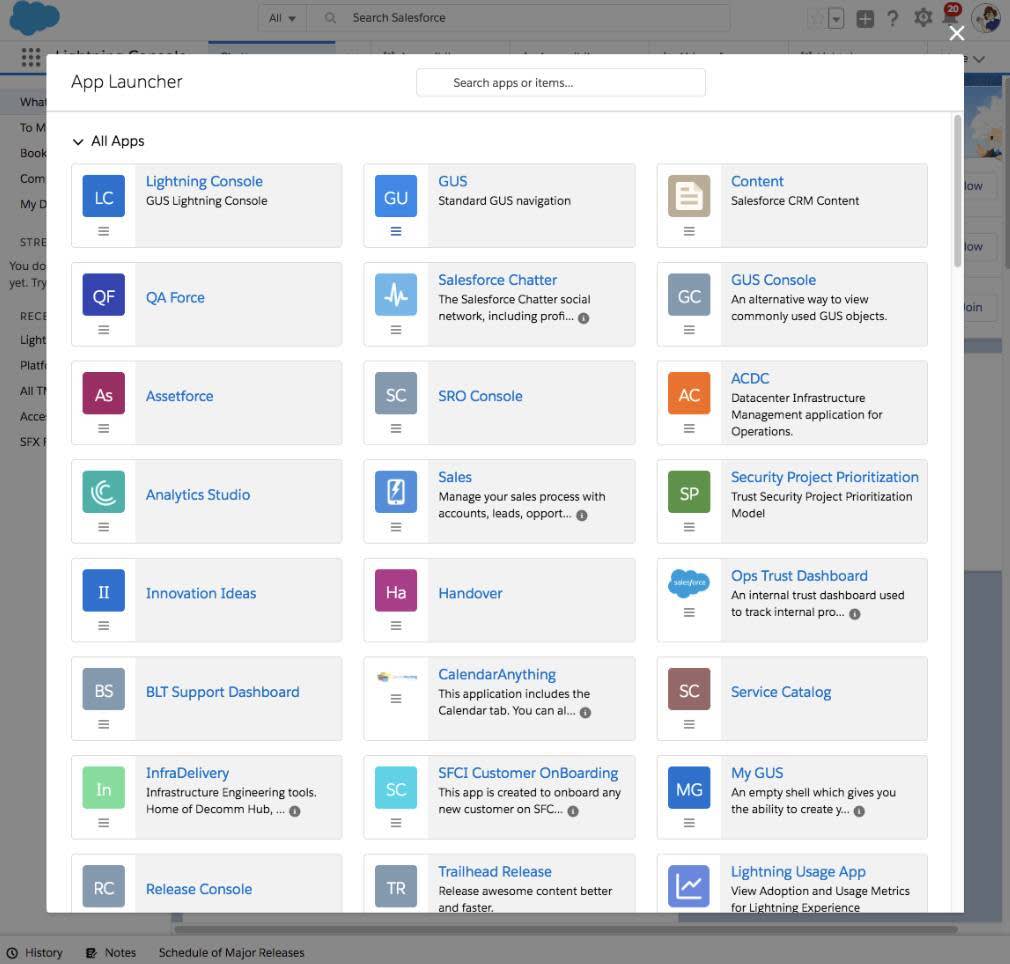Click the SFCI Customer OnBoarding SC icon
This screenshot has height=964, width=1010.
click(395, 788)
